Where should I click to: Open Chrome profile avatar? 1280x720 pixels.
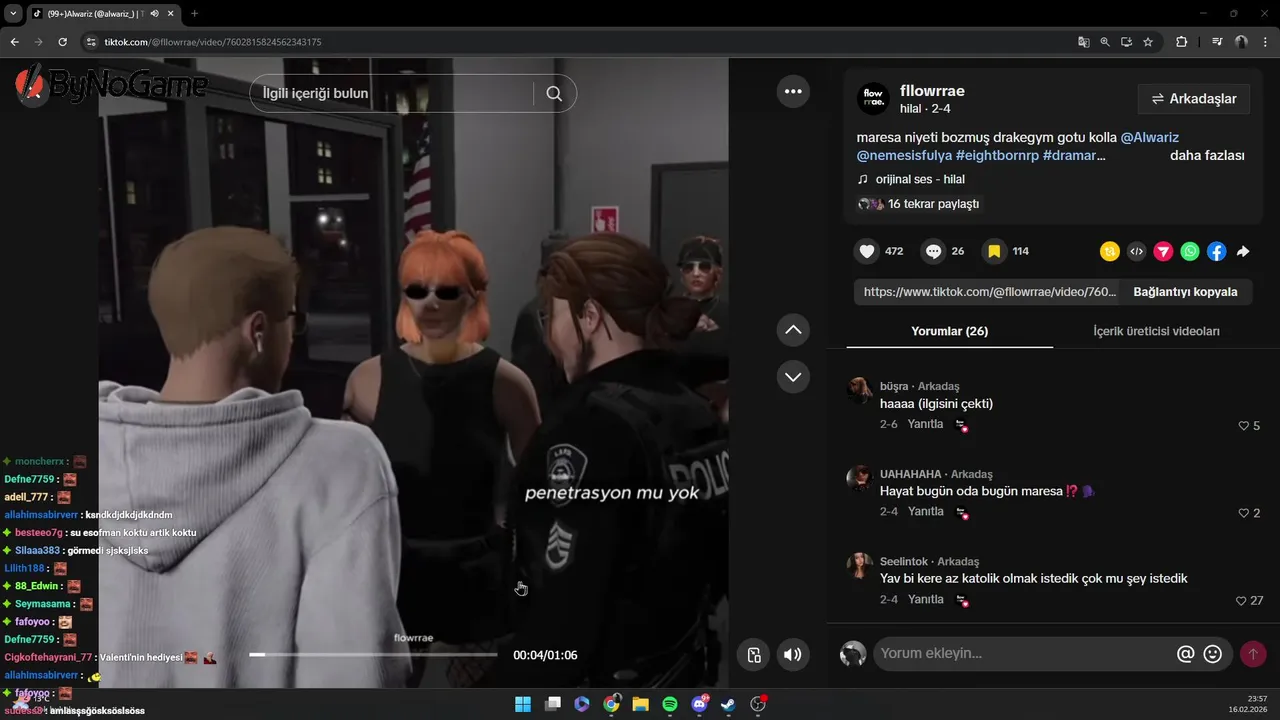click(1241, 42)
